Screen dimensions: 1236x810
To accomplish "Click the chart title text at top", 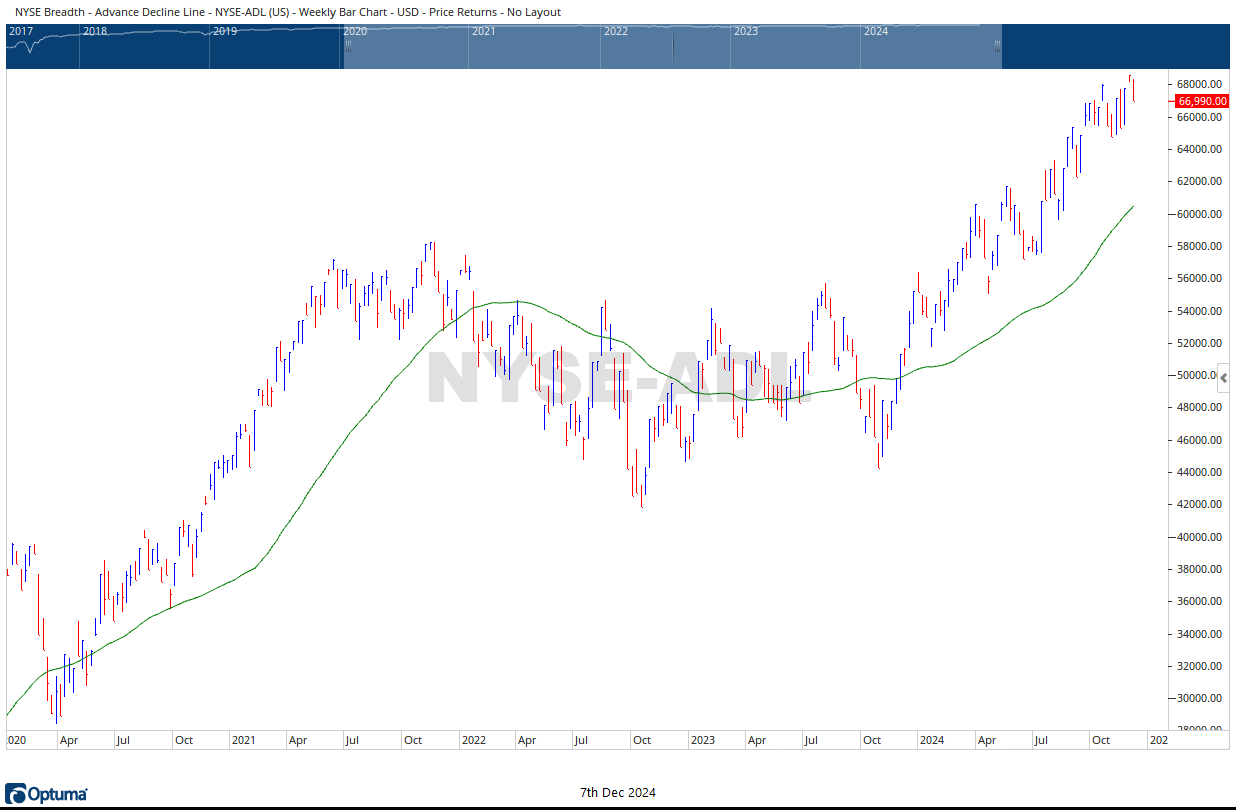I will pyautogui.click(x=288, y=12).
